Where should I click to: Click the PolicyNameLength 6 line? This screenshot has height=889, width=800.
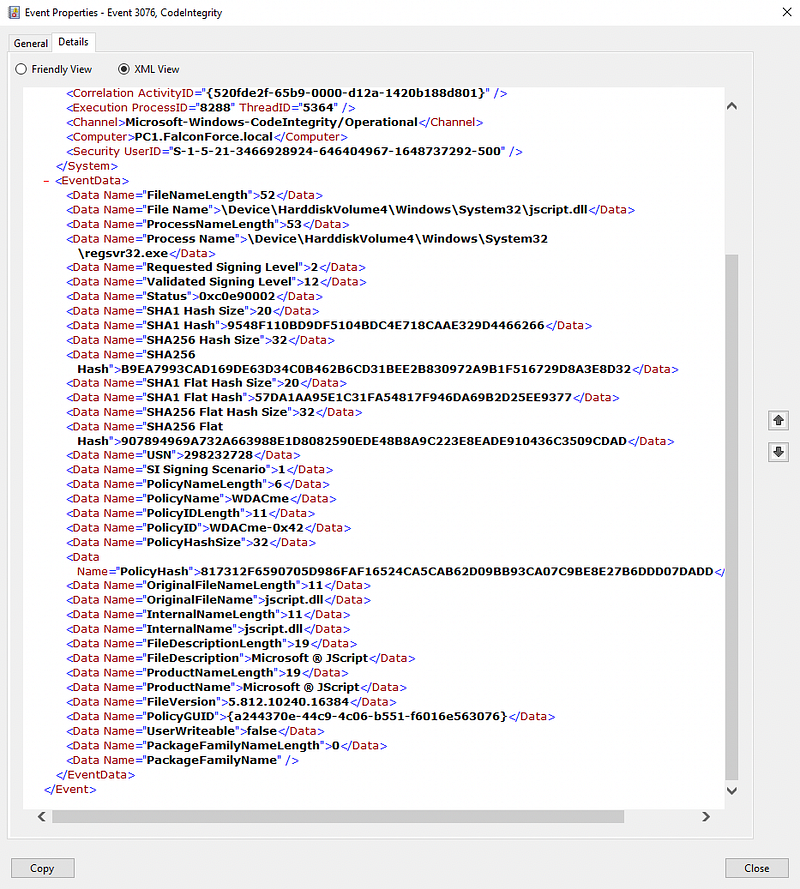[198, 485]
